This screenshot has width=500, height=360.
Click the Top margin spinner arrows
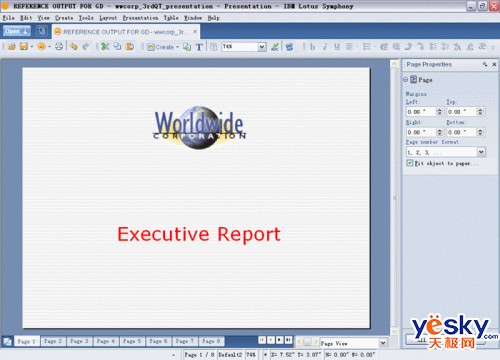480,112
